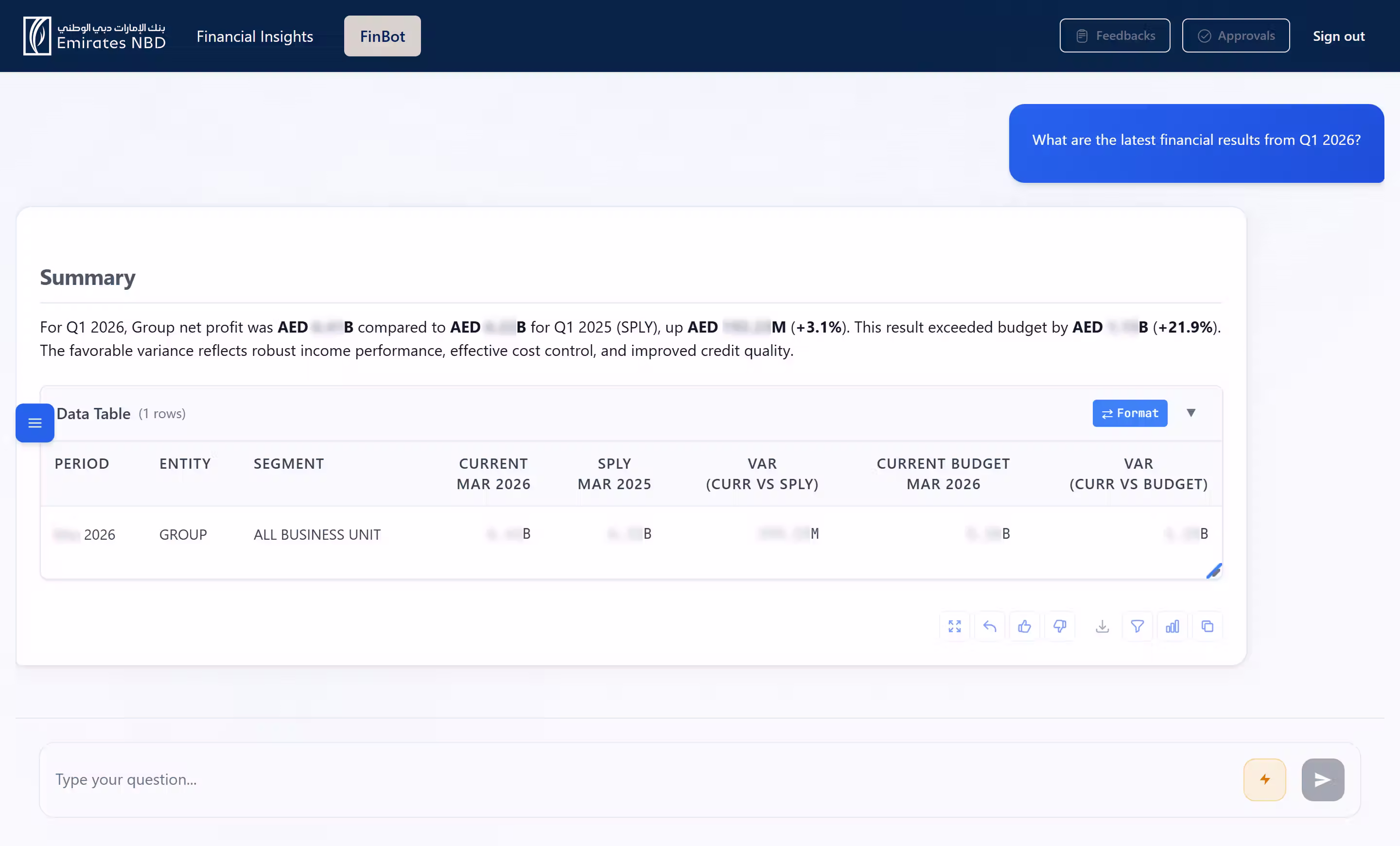Click the blue pencil edit icon
Image resolution: width=1400 pixels, height=846 pixels.
1214,570
